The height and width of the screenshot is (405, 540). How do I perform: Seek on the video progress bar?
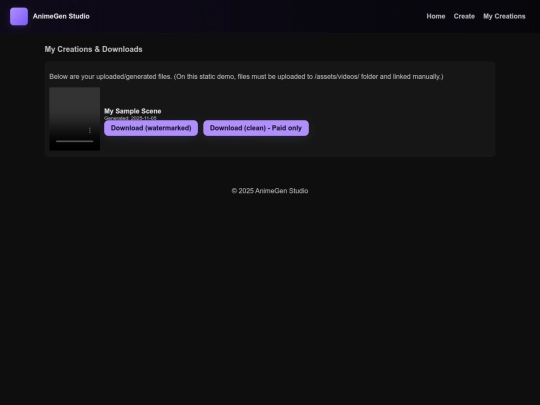point(74,141)
